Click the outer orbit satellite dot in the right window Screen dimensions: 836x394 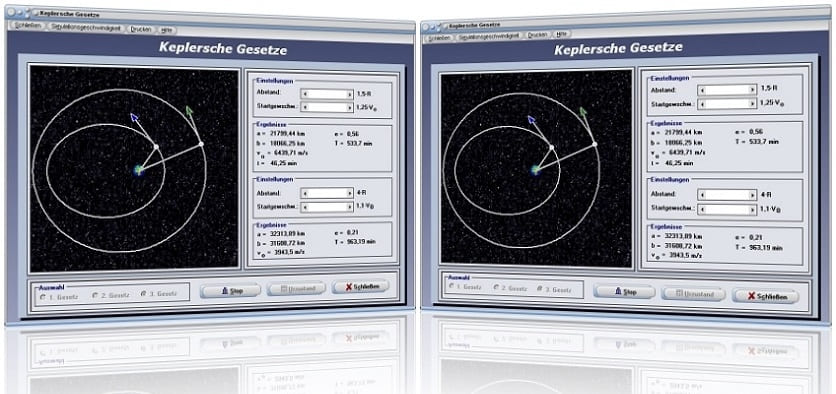(594, 144)
